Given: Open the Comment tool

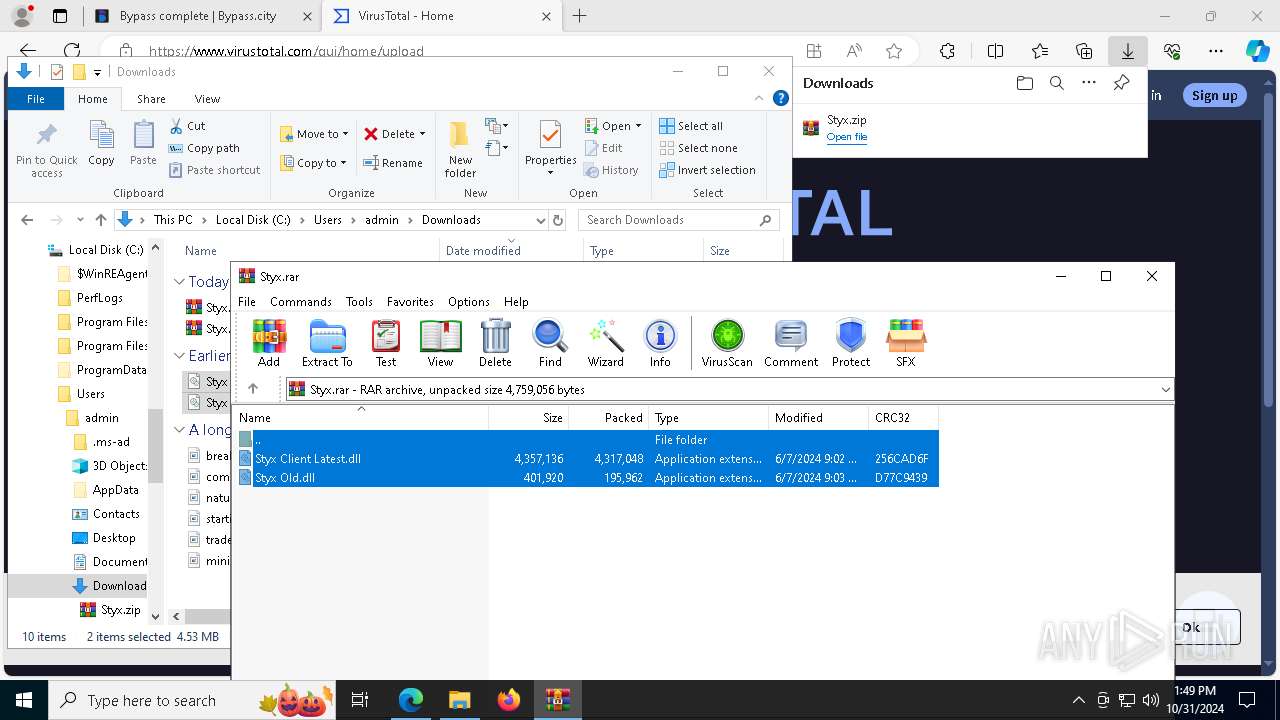Looking at the screenshot, I should (791, 343).
